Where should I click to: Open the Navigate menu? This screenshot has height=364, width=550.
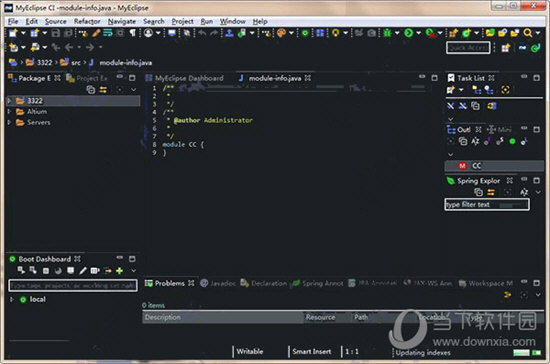[122, 21]
